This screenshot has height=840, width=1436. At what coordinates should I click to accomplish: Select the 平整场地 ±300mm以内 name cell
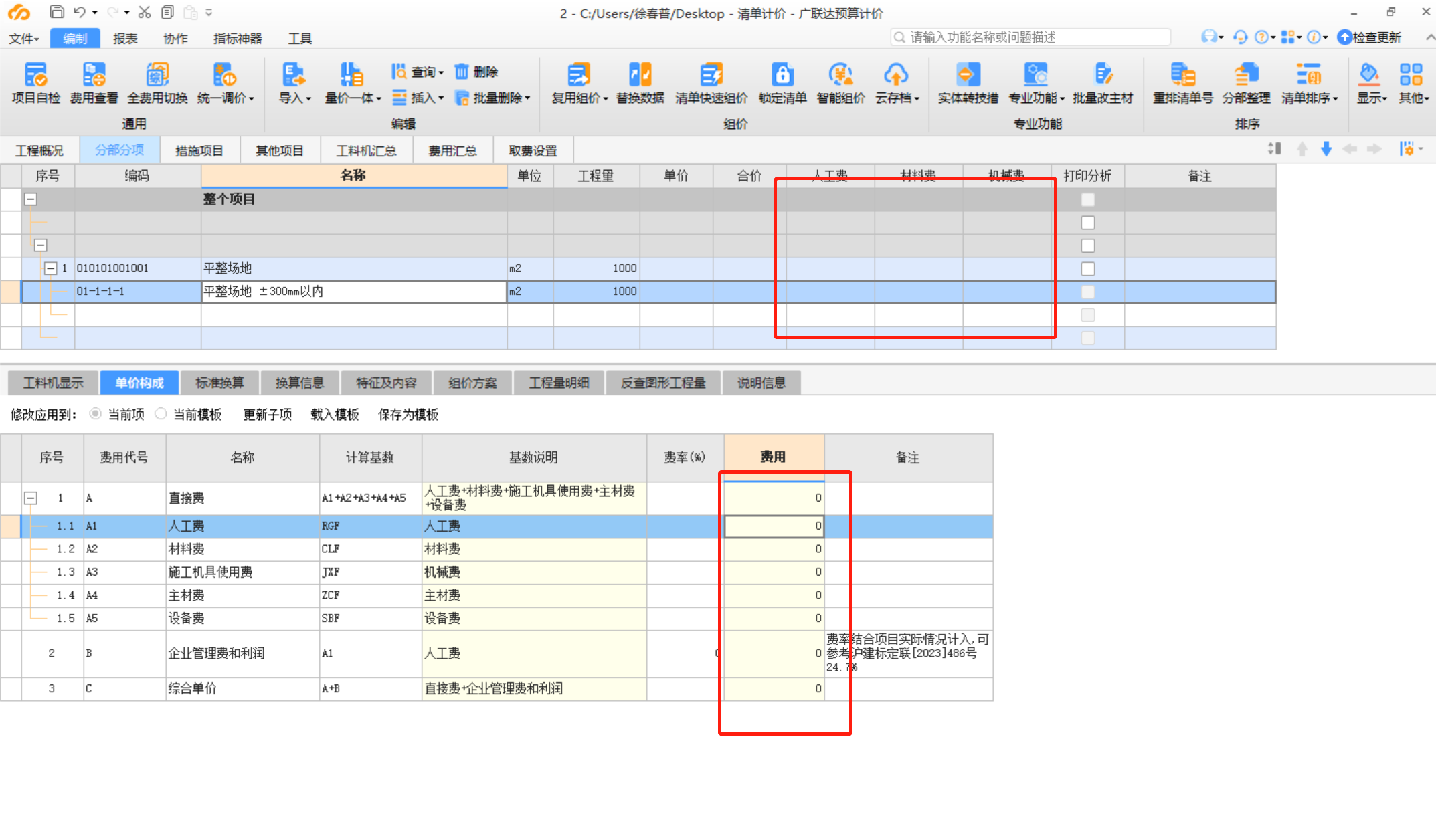pos(353,292)
